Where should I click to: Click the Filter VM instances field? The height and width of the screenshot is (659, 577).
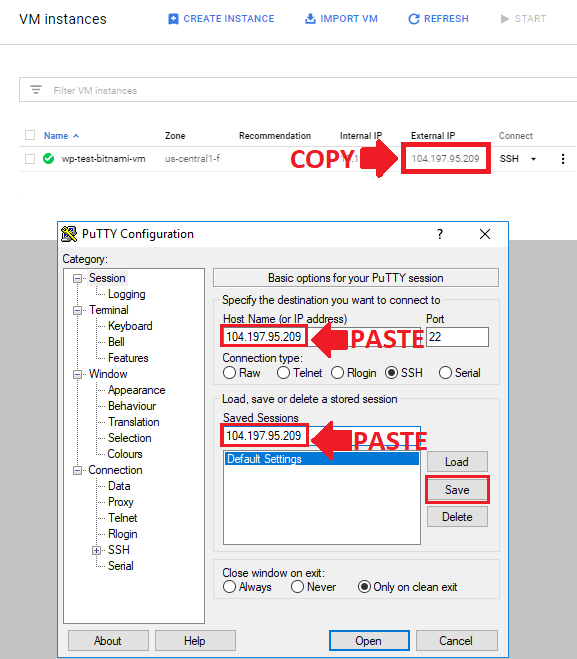tap(298, 90)
